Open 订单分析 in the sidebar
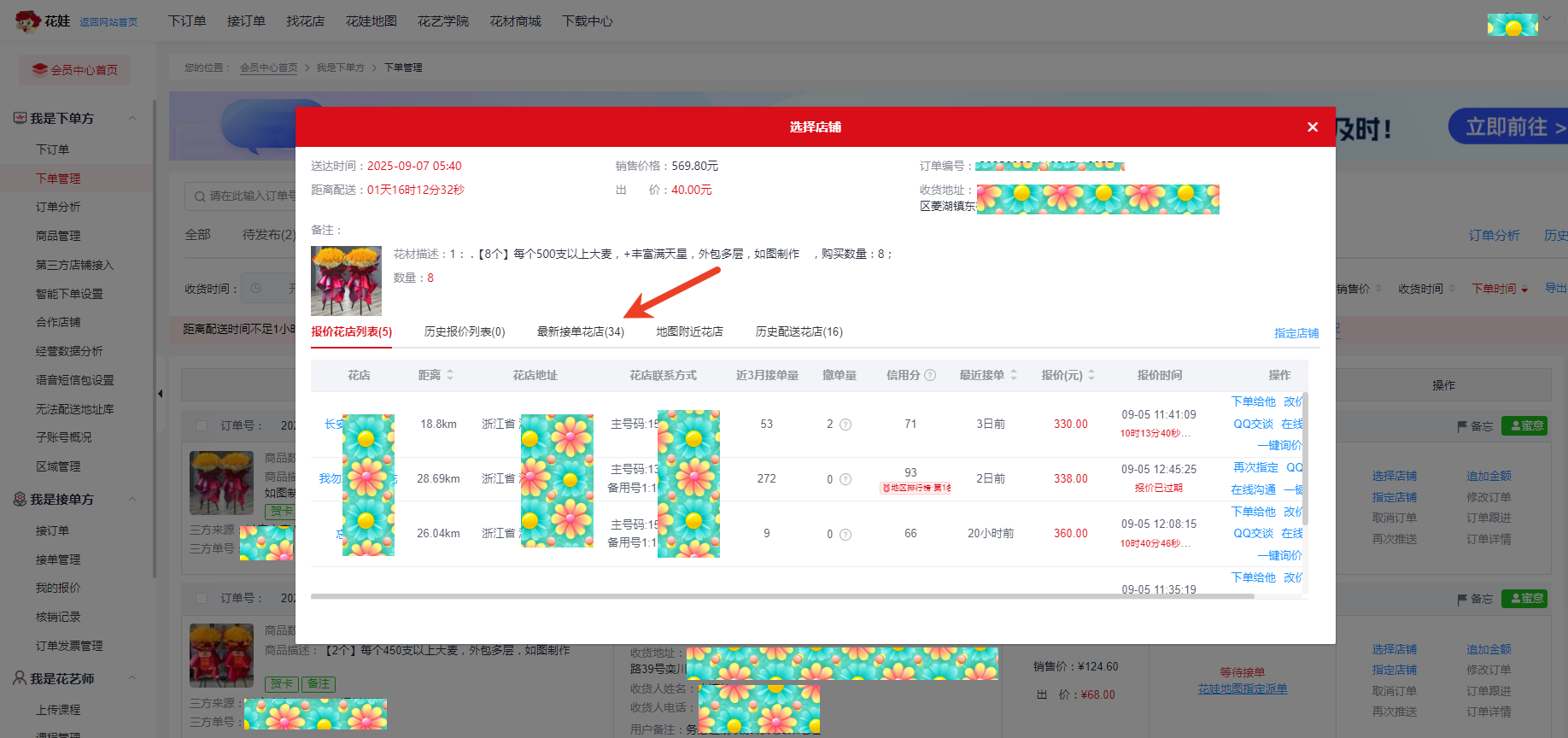Image resolution: width=1568 pixels, height=738 pixels. (58, 207)
